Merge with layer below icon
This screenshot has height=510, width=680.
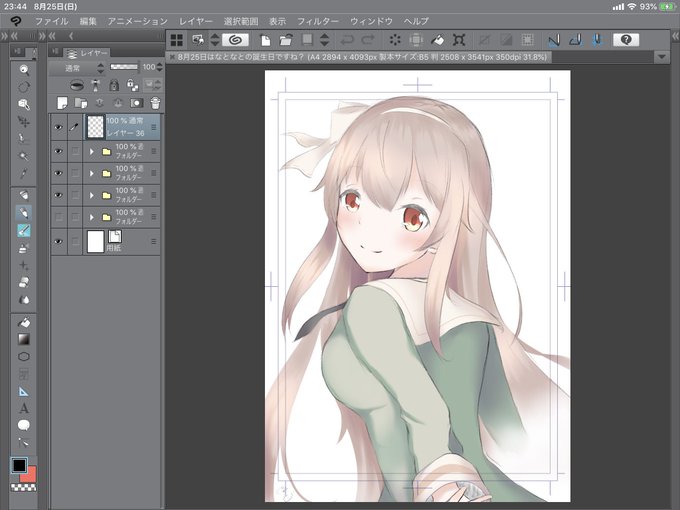(x=118, y=103)
